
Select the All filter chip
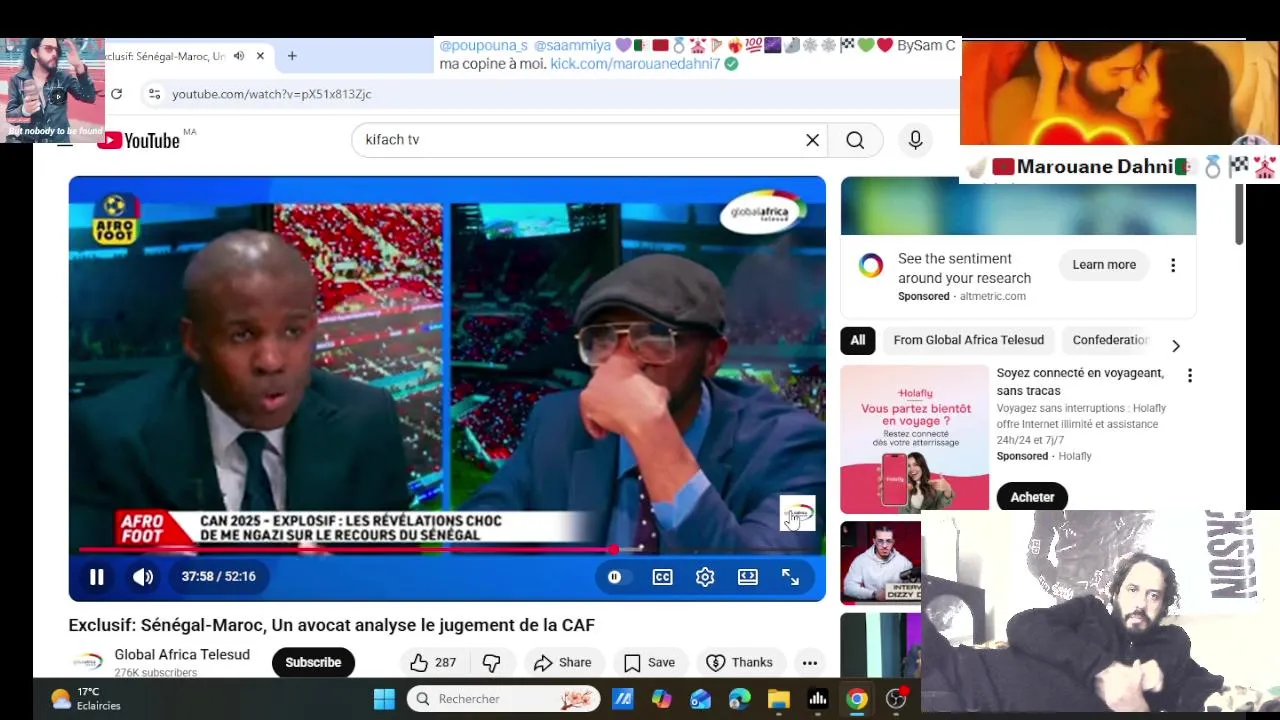coord(858,340)
